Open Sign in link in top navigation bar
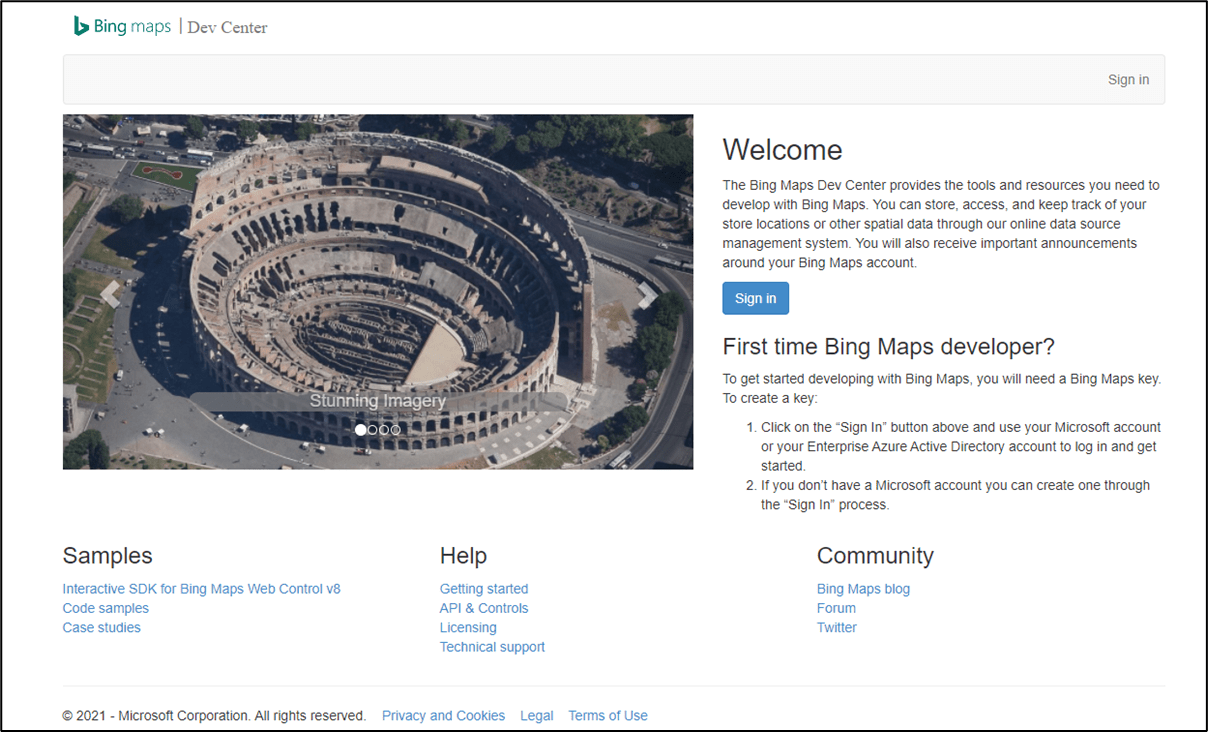 [x=1128, y=80]
